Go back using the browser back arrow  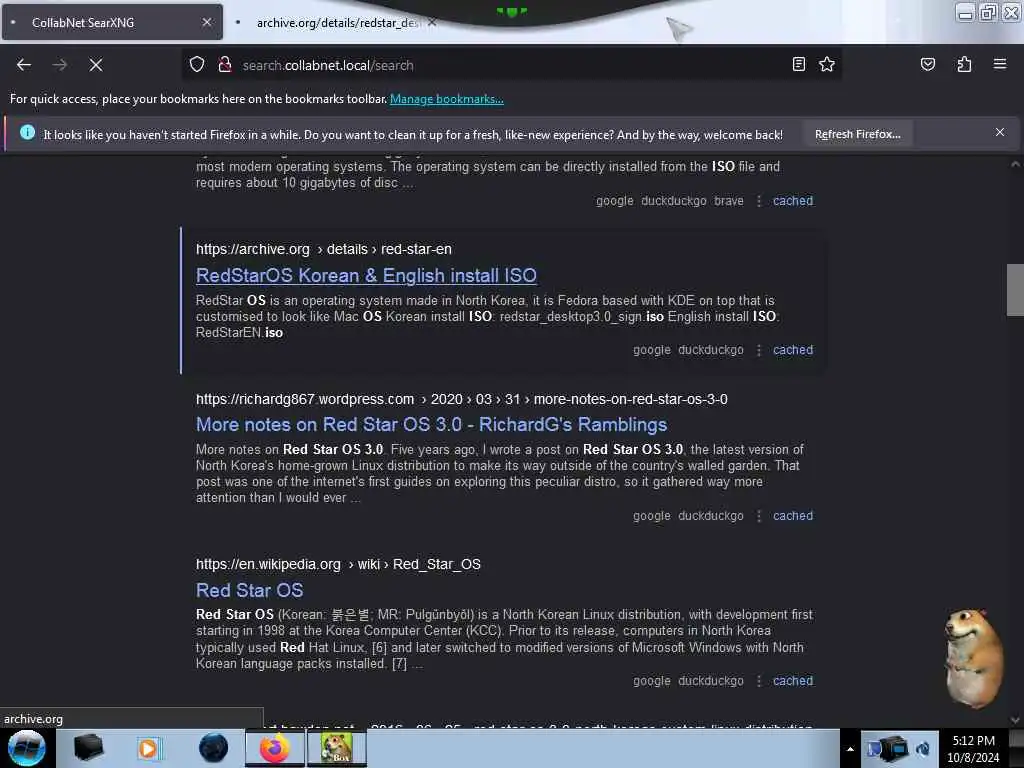[24, 65]
